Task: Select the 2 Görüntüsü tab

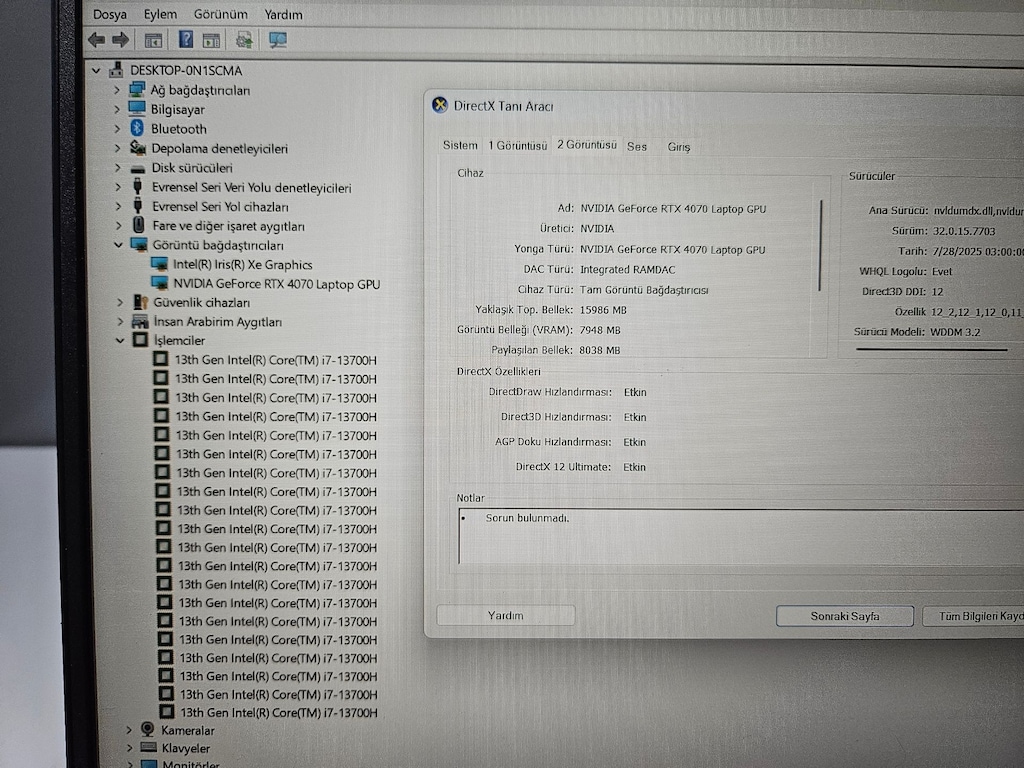Action: pyautogui.click(x=586, y=145)
